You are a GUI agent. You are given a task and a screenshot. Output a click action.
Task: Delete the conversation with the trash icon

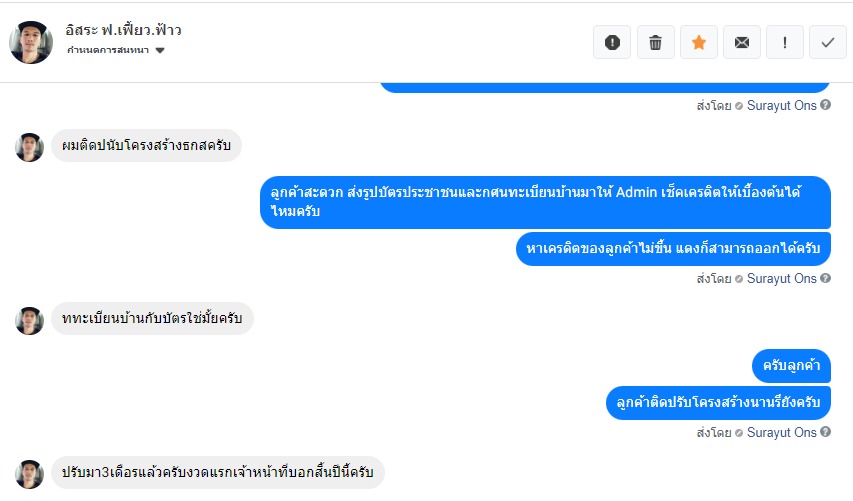click(x=655, y=42)
